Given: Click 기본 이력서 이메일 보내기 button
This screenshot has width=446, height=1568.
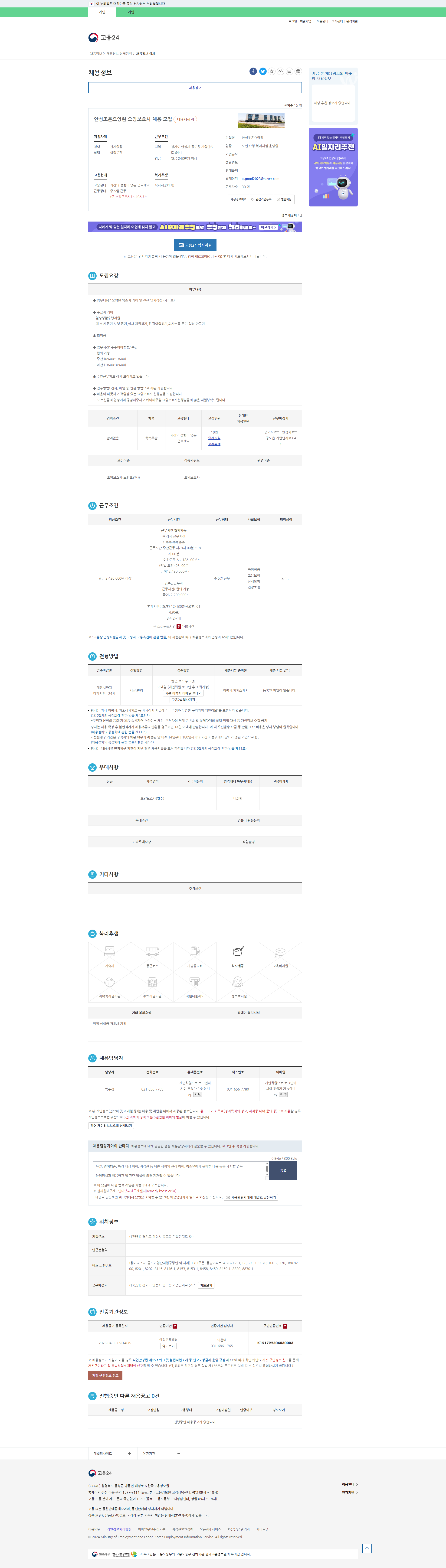Looking at the screenshot, I should (183, 693).
